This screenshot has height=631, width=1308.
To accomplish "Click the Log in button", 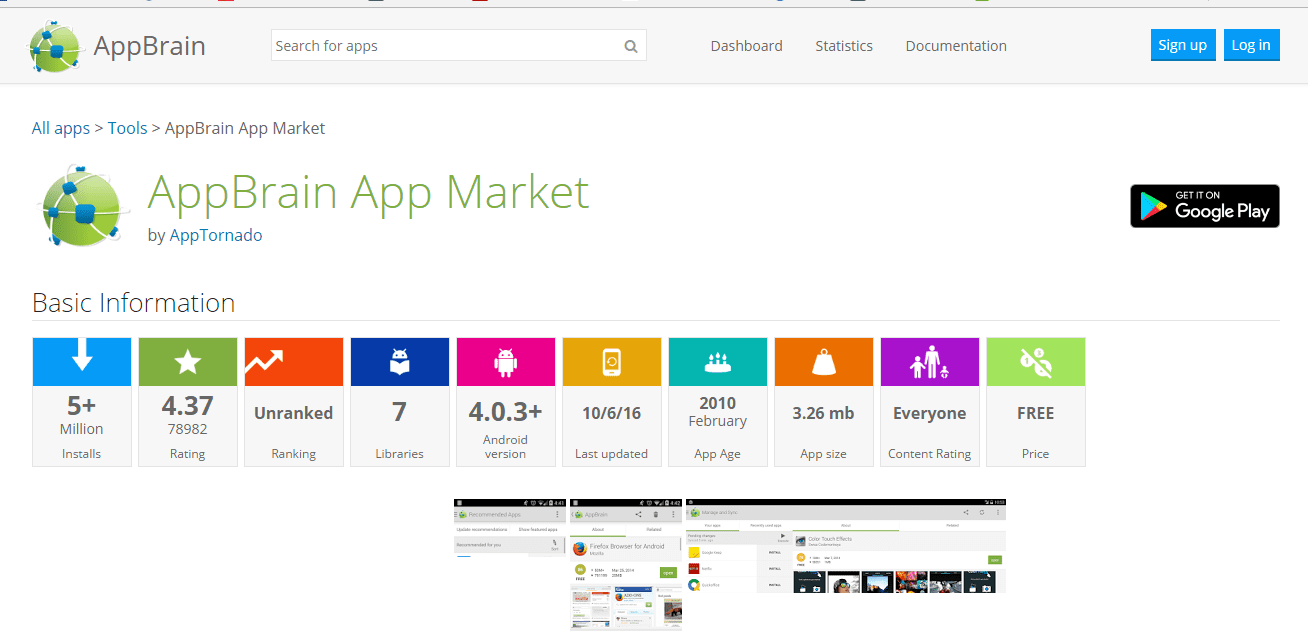I will (1251, 45).
